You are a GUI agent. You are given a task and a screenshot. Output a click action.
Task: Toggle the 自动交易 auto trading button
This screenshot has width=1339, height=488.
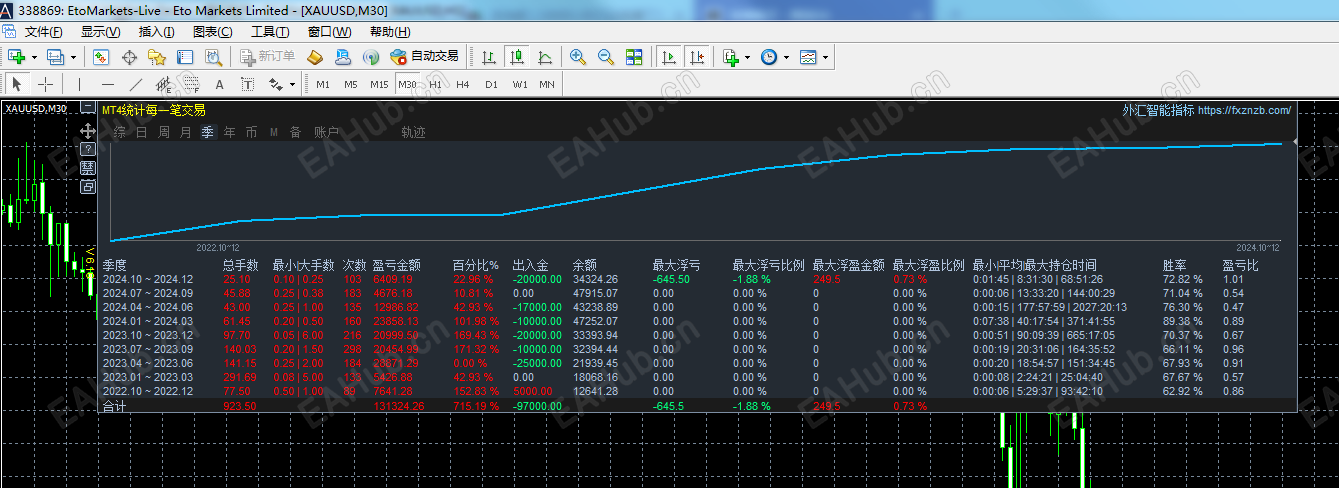click(x=425, y=57)
